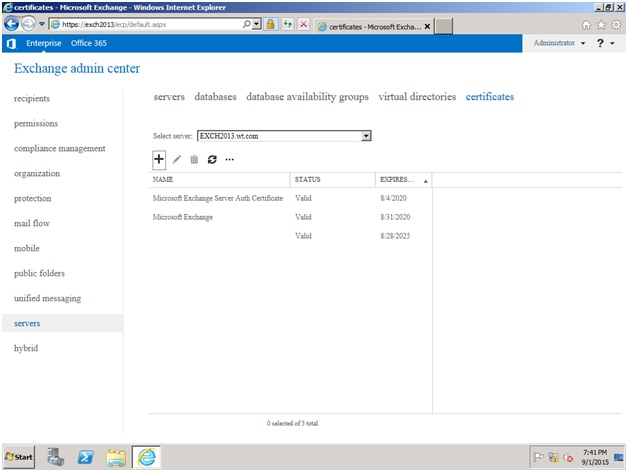Sort by NAME column header

(x=219, y=180)
